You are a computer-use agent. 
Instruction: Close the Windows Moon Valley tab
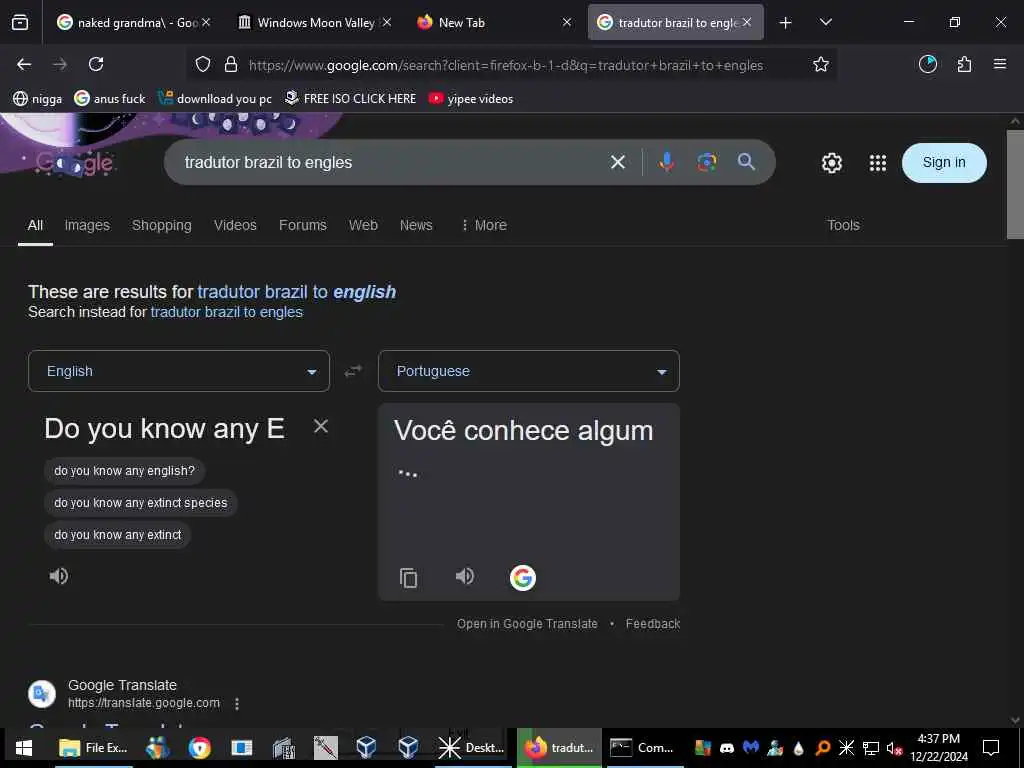(387, 22)
